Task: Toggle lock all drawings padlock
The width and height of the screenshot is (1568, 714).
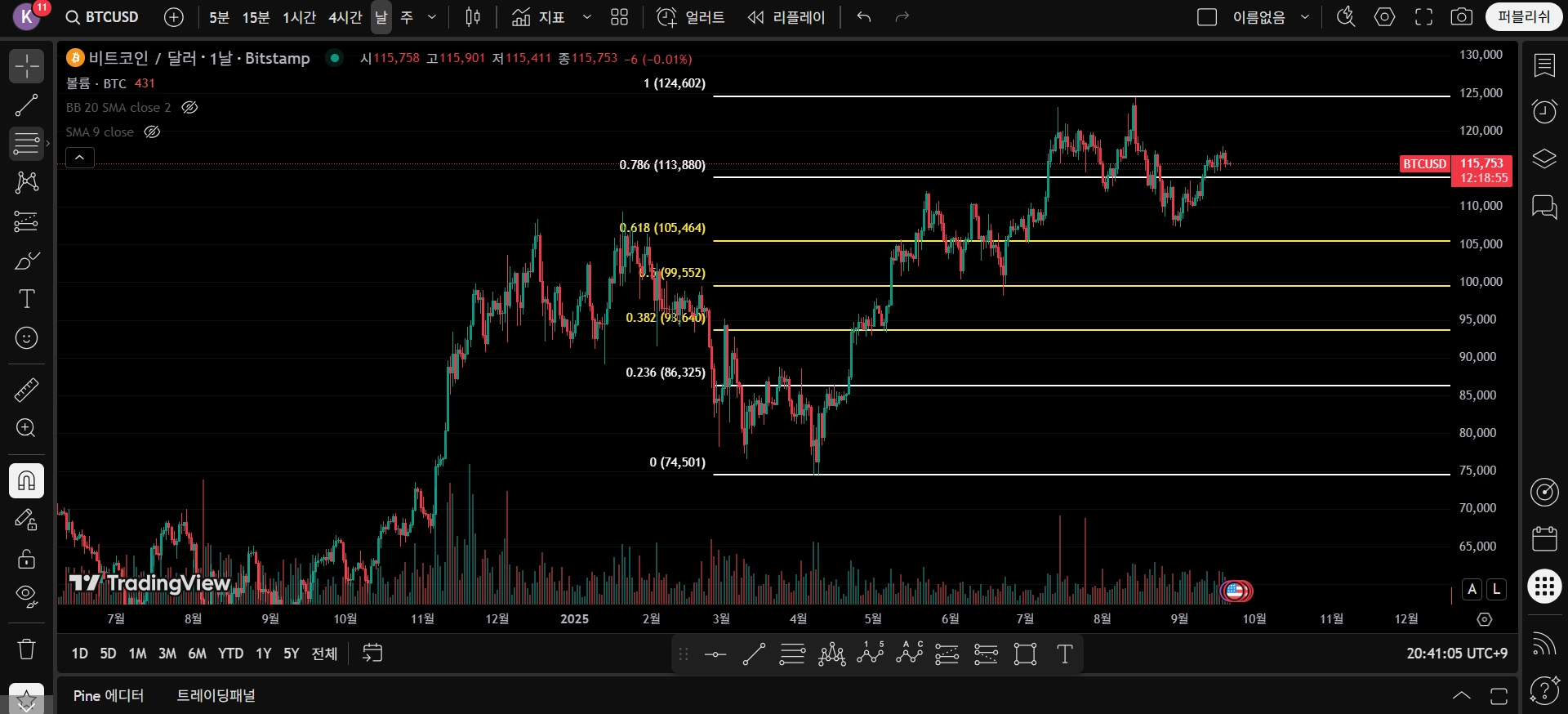Action: [x=26, y=559]
